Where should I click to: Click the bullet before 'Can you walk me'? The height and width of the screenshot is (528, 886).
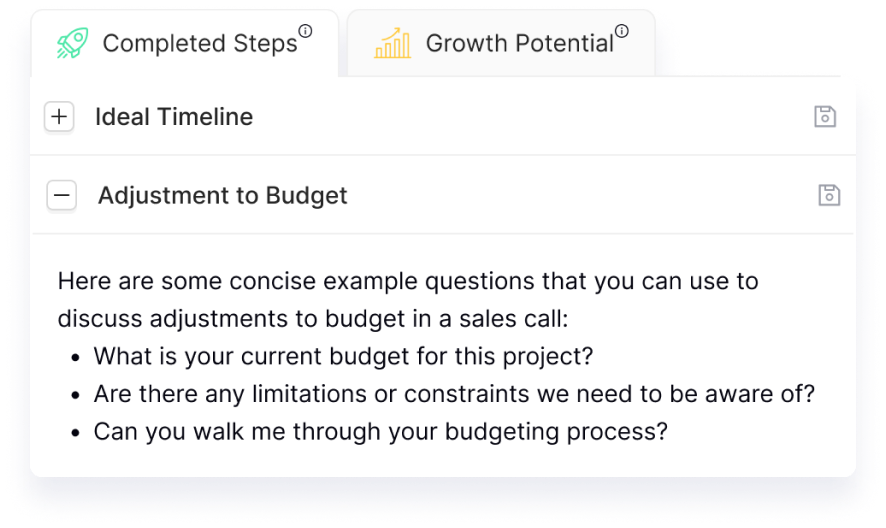(x=76, y=433)
